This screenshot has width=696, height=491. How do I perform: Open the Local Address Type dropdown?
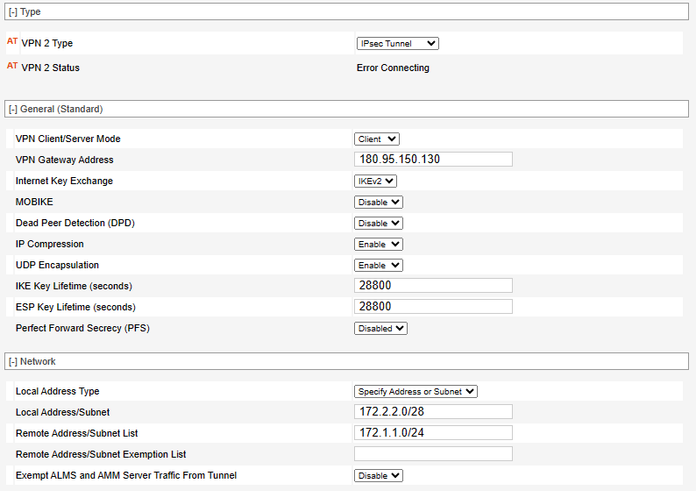pyautogui.click(x=416, y=391)
